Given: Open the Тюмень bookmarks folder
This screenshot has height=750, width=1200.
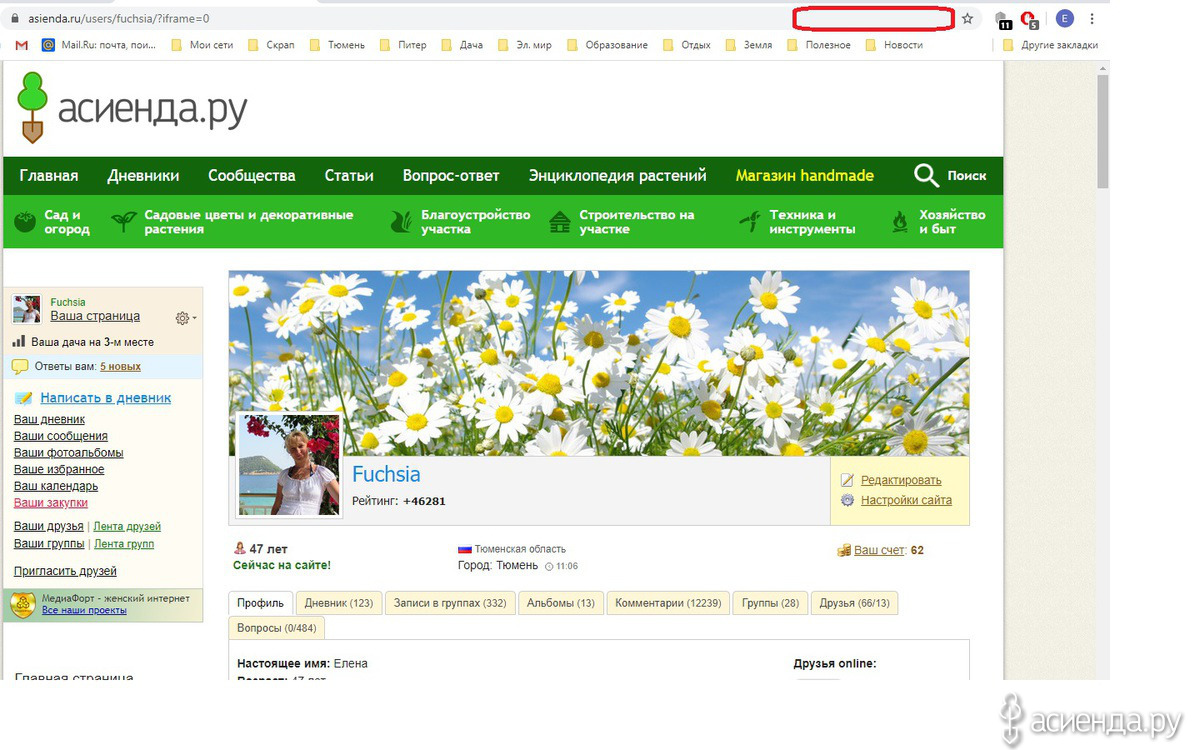Looking at the screenshot, I should pos(337,45).
